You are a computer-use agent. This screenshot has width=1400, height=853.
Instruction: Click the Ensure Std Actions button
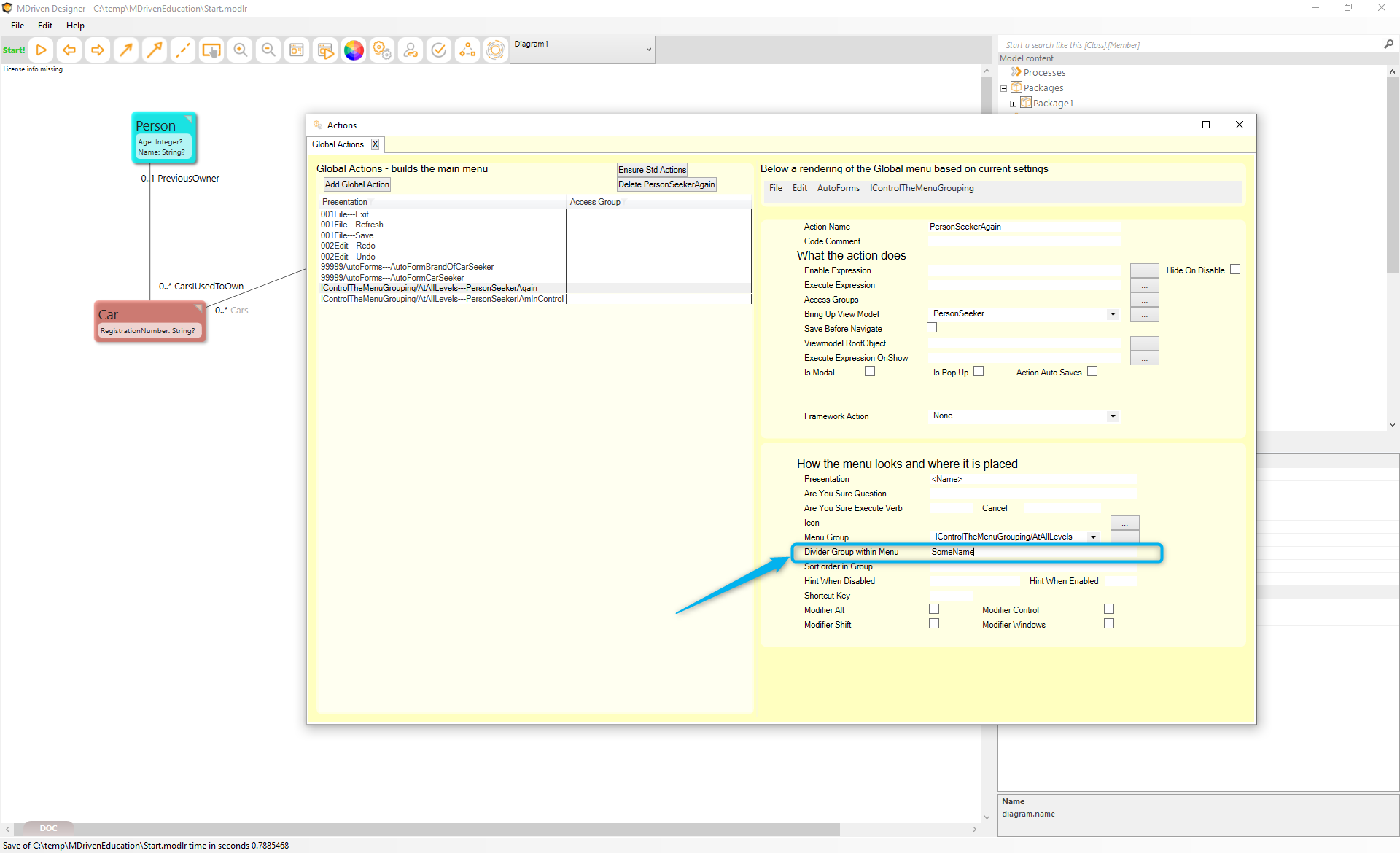point(652,170)
